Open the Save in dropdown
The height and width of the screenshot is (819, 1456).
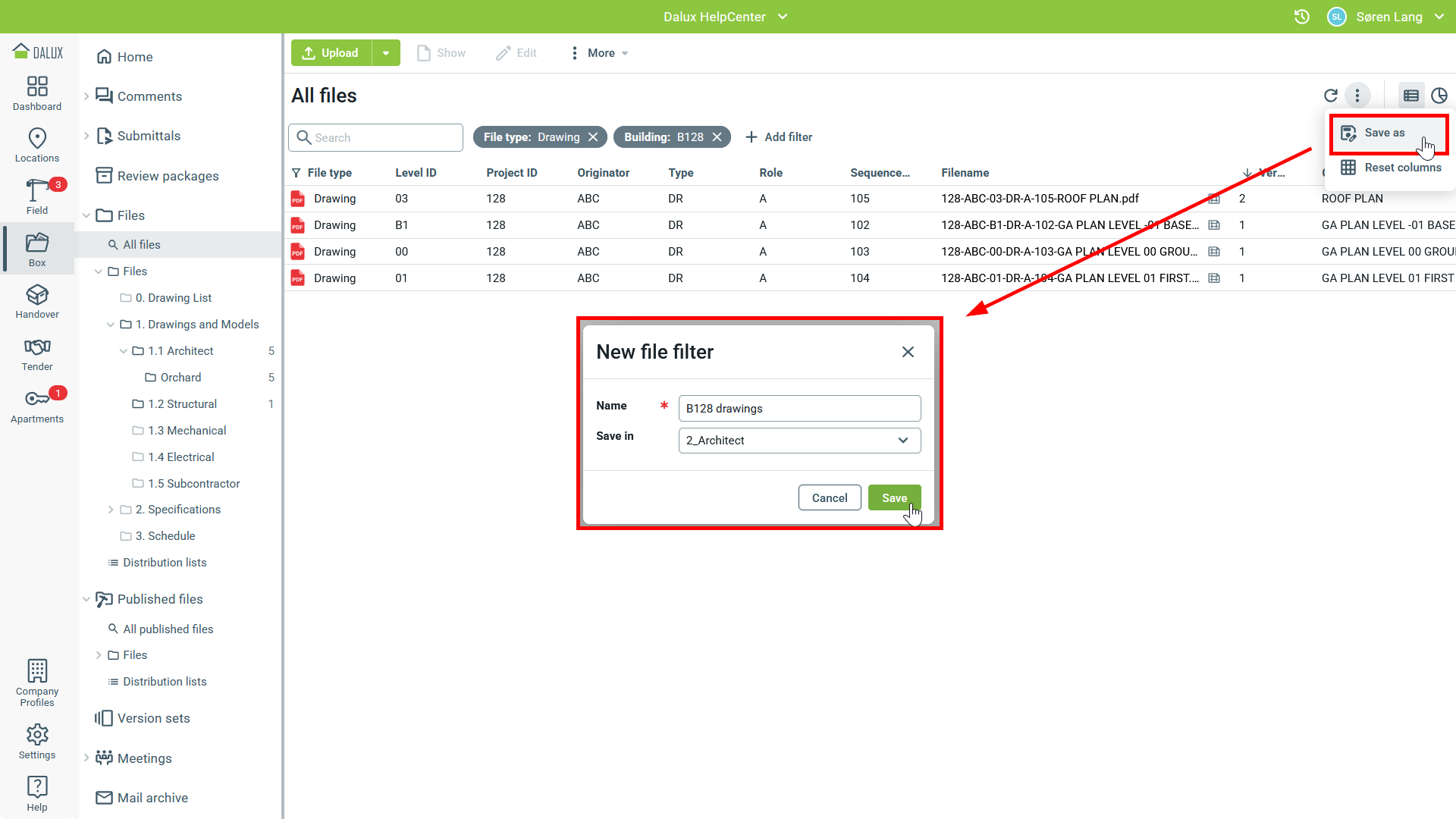coord(799,441)
